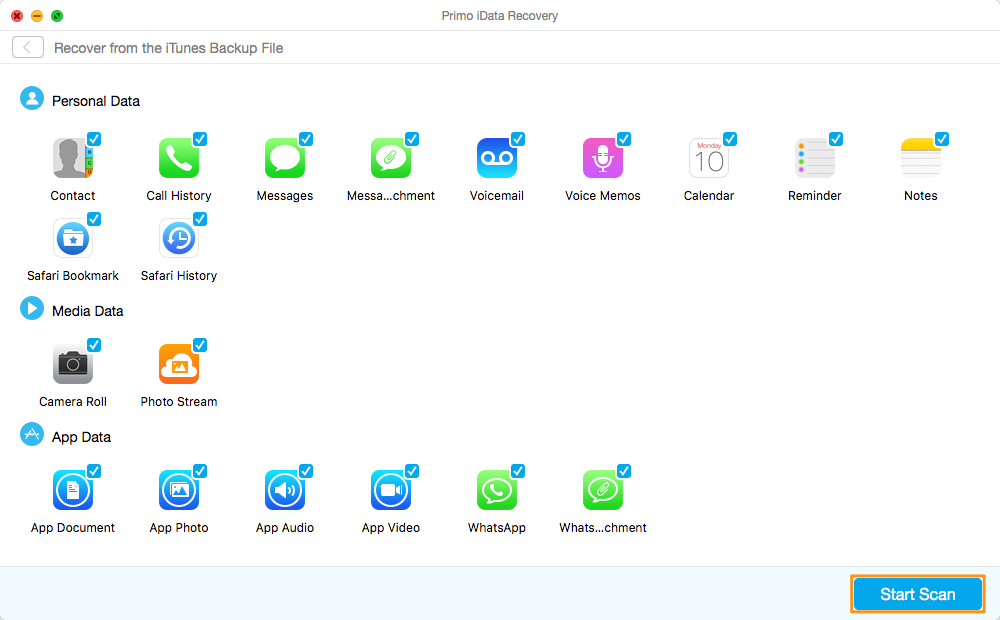1000x620 pixels.
Task: Uncheck the Voice Memos checkbox
Action: point(623,139)
